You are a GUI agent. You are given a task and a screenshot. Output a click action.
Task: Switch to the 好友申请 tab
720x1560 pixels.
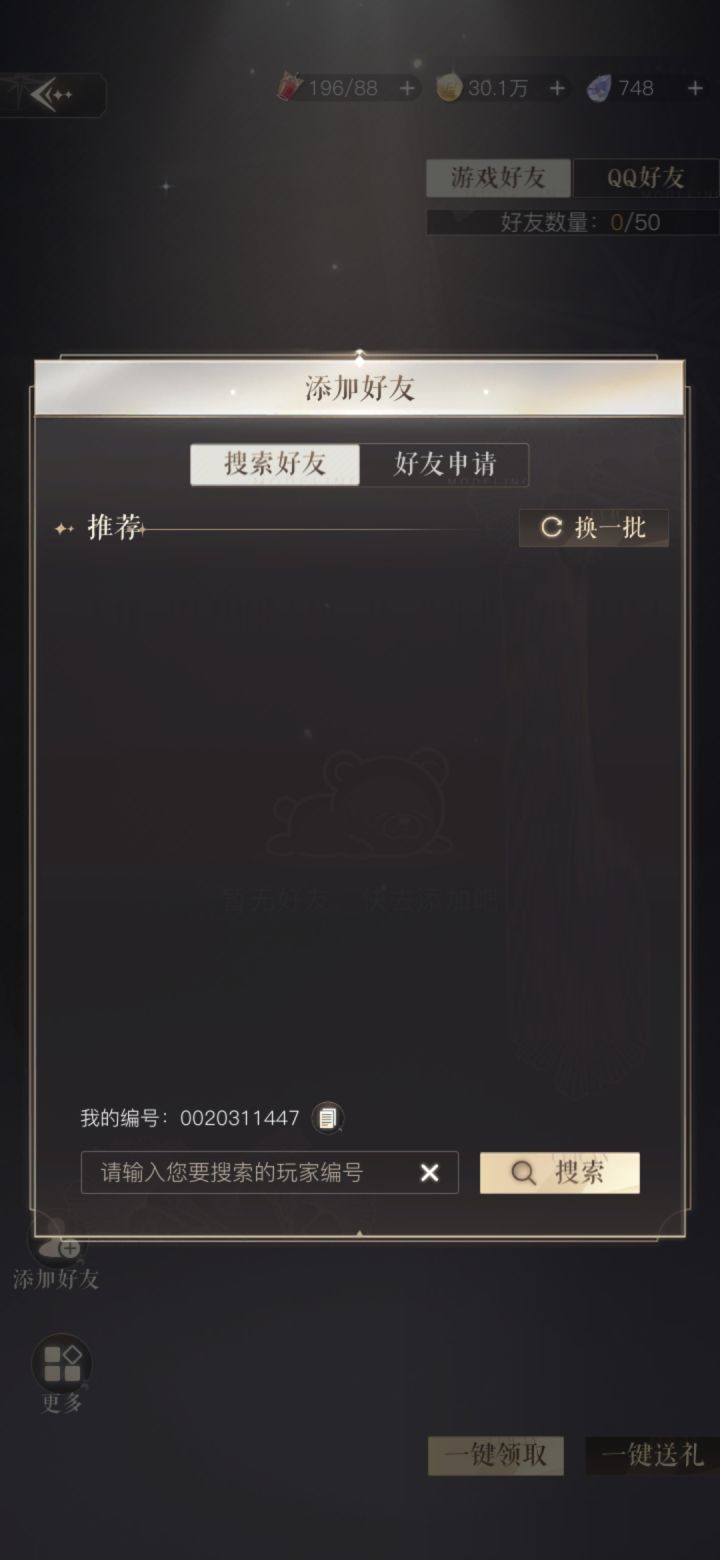444,464
